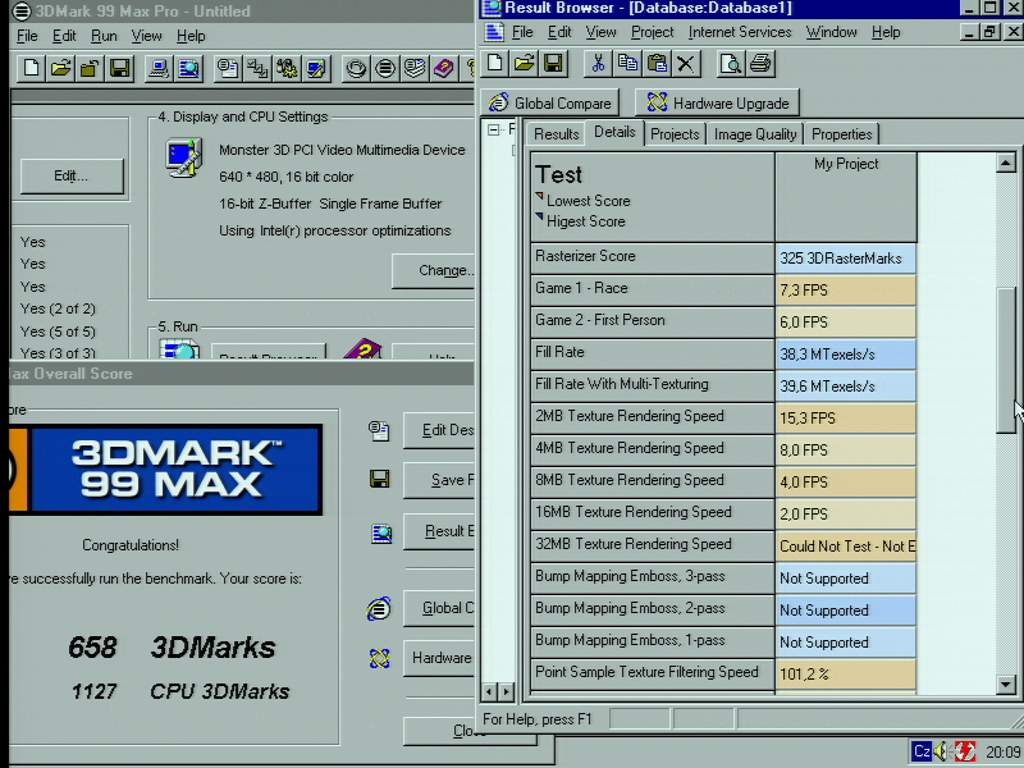Click the Copy icon in Result Browser toolbar
Image resolution: width=1024 pixels, height=768 pixels.
click(x=628, y=63)
